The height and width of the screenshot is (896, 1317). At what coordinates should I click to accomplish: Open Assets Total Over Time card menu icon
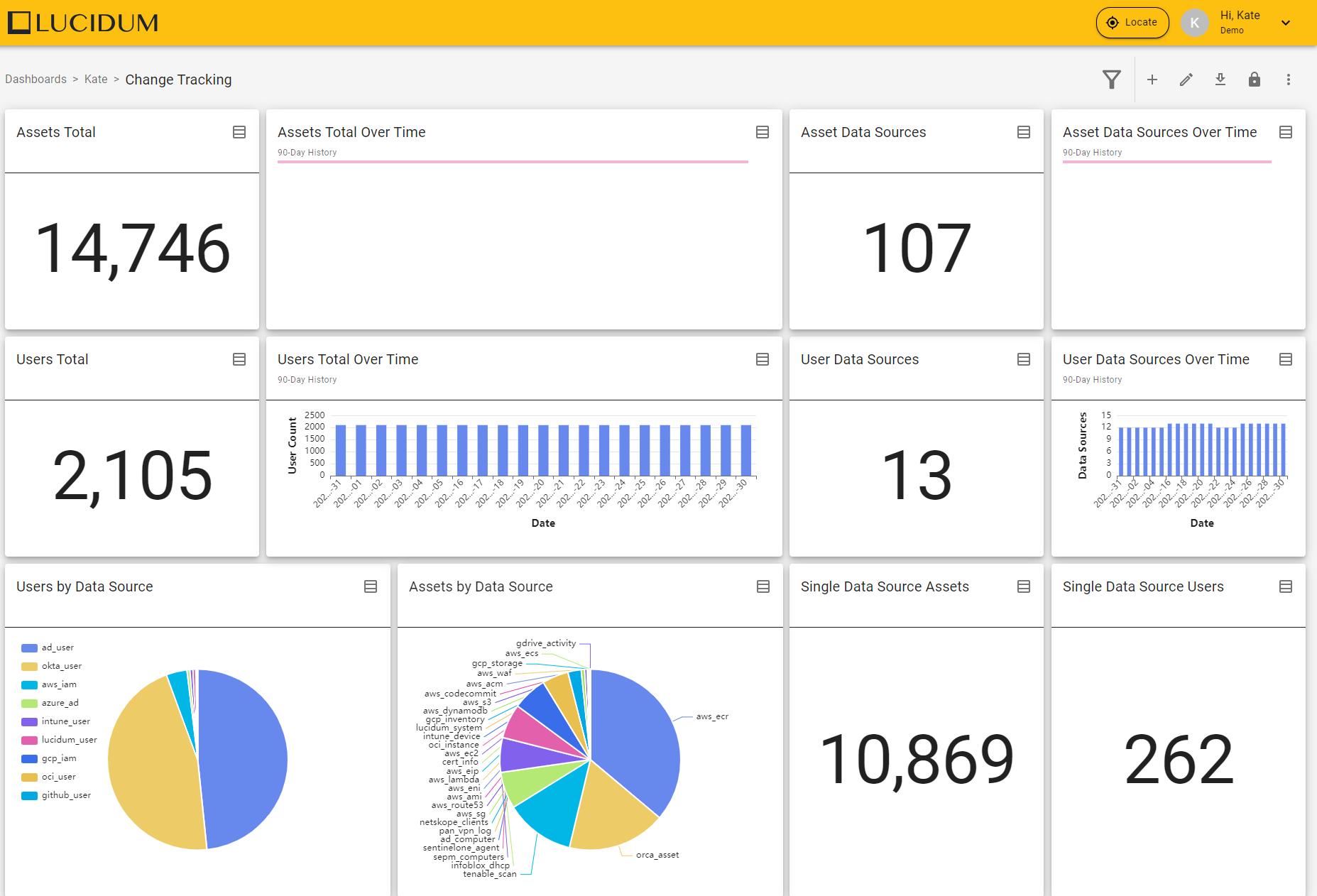point(763,132)
